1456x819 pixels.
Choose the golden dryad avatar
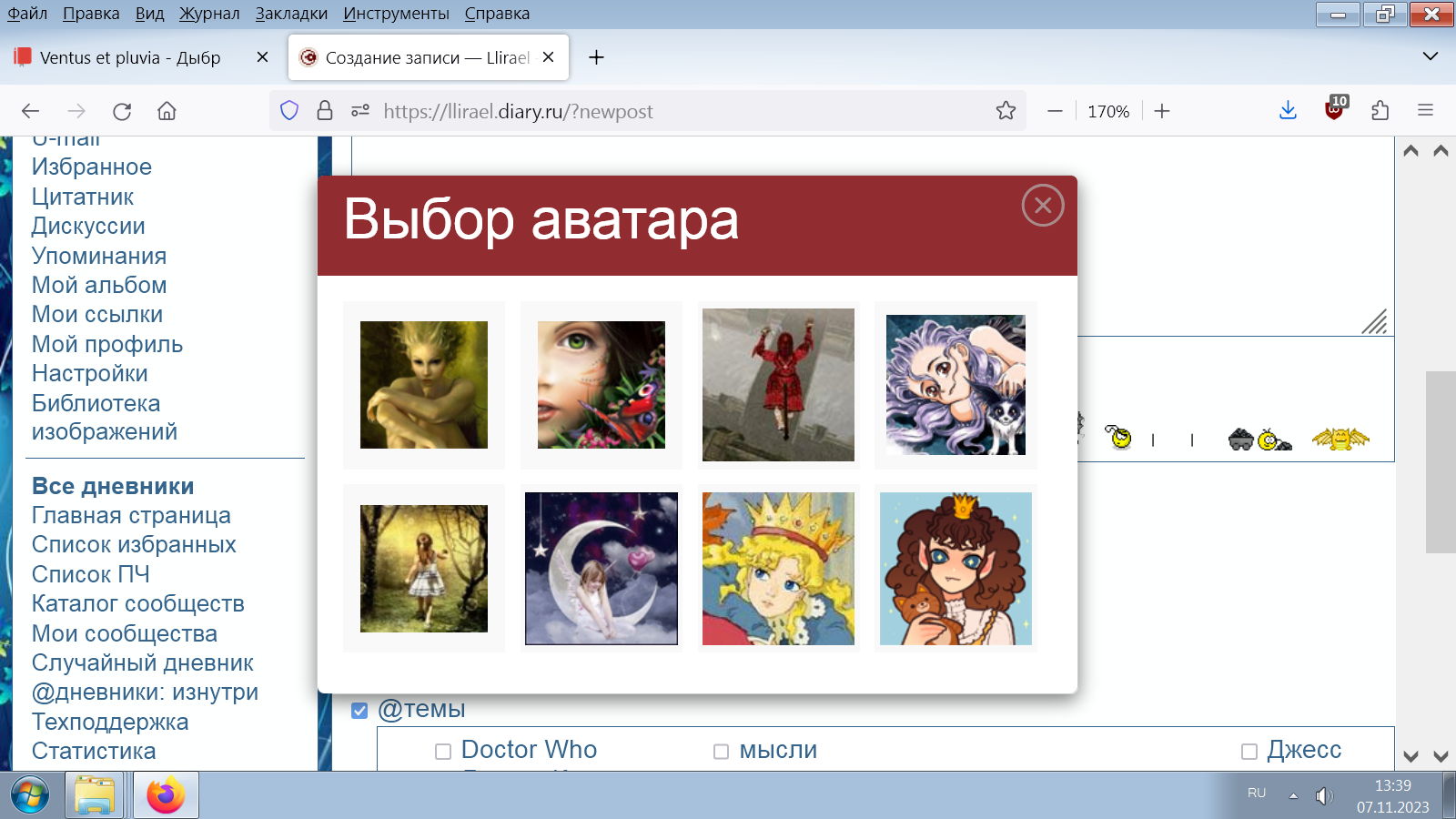[x=424, y=385]
